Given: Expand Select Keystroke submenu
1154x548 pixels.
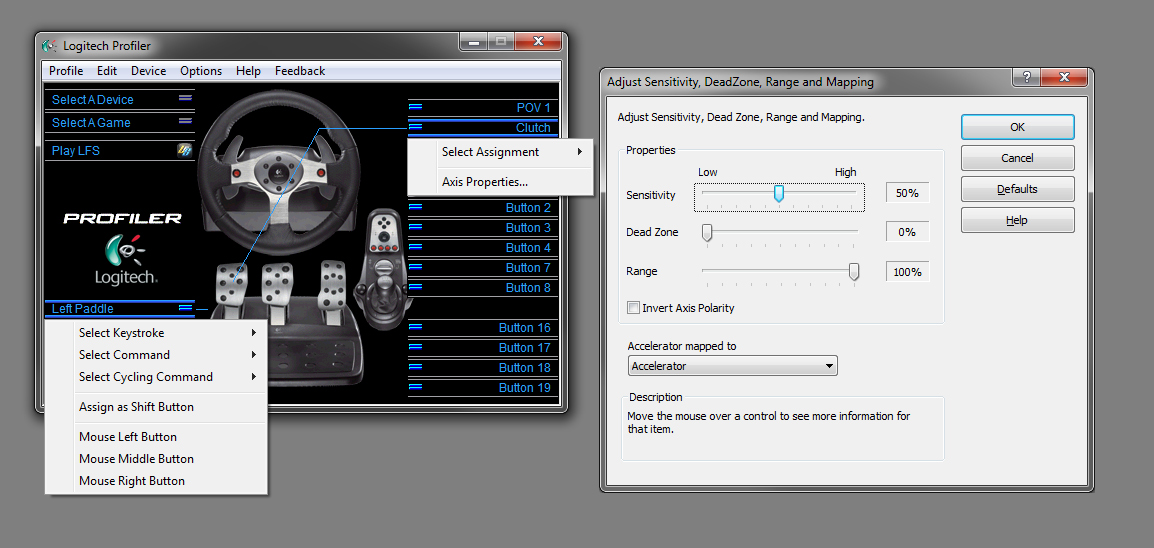Looking at the screenshot, I should 155,333.
